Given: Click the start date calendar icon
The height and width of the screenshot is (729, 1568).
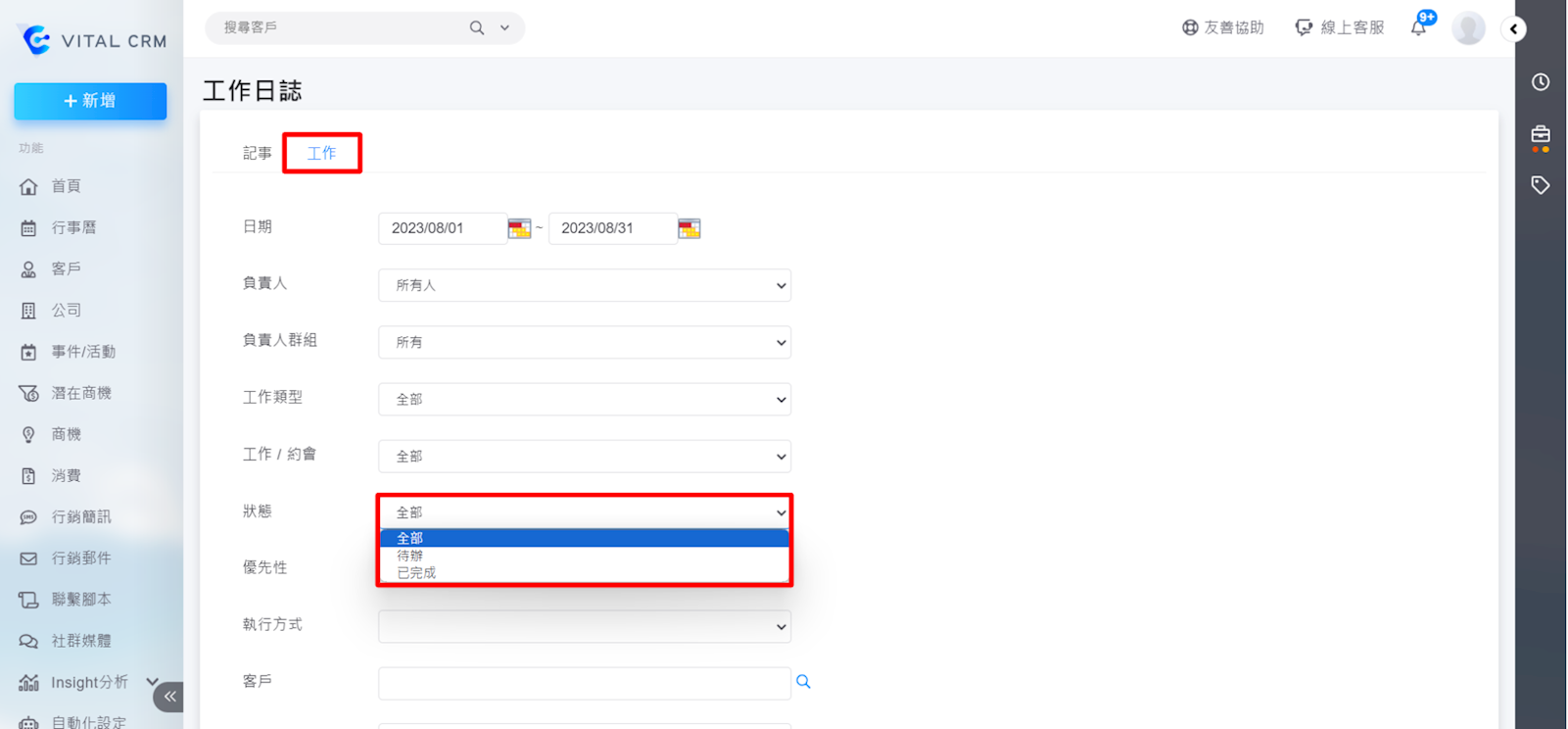Looking at the screenshot, I should click(x=519, y=228).
